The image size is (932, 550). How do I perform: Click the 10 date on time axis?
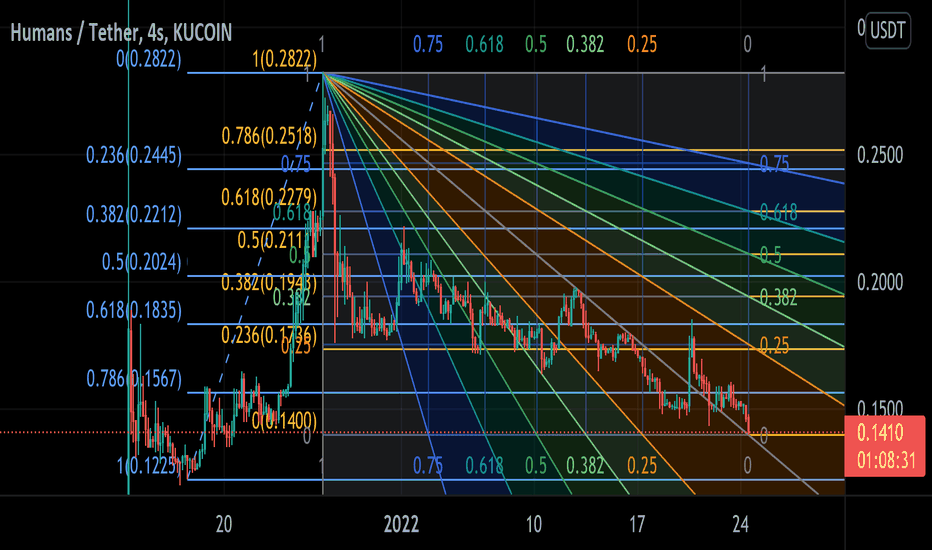tap(534, 524)
